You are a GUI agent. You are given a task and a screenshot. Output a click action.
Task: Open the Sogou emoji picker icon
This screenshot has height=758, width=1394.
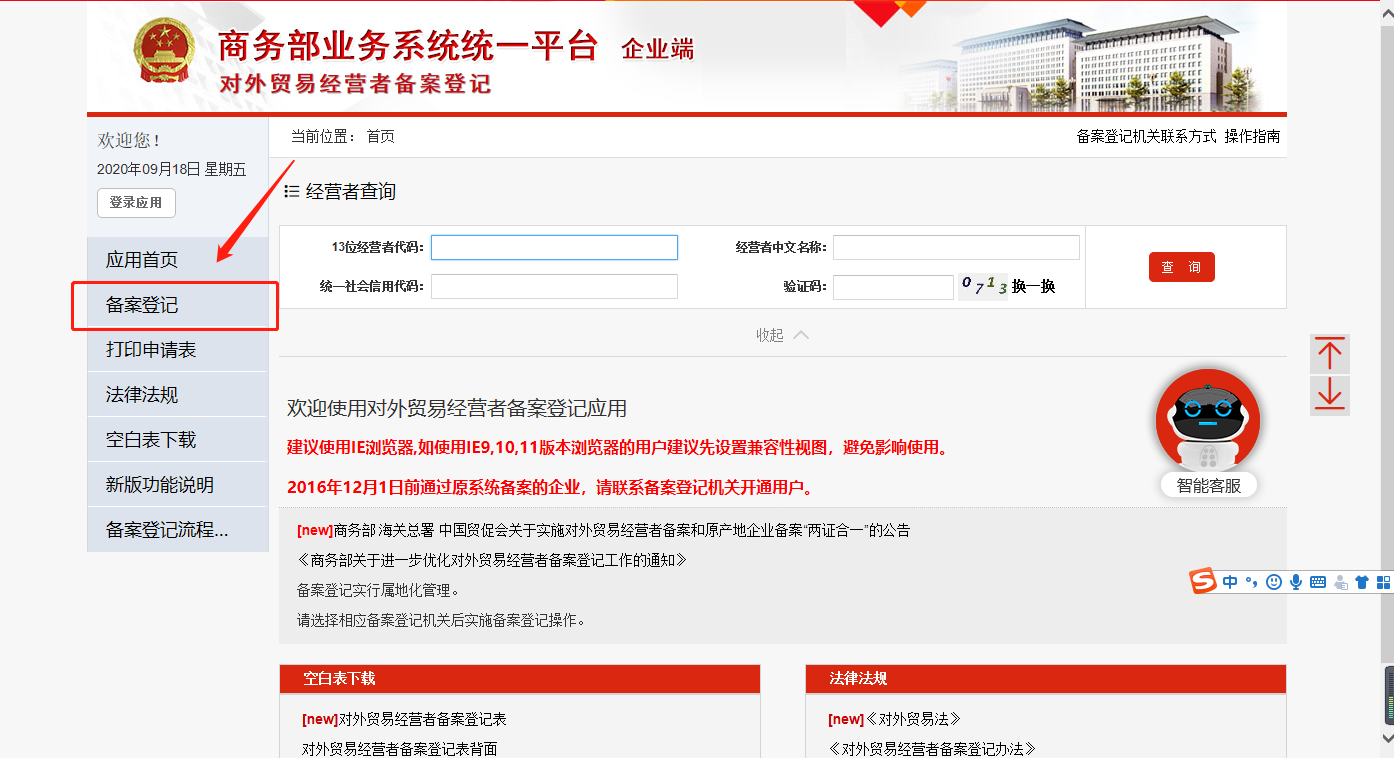pos(1273,581)
